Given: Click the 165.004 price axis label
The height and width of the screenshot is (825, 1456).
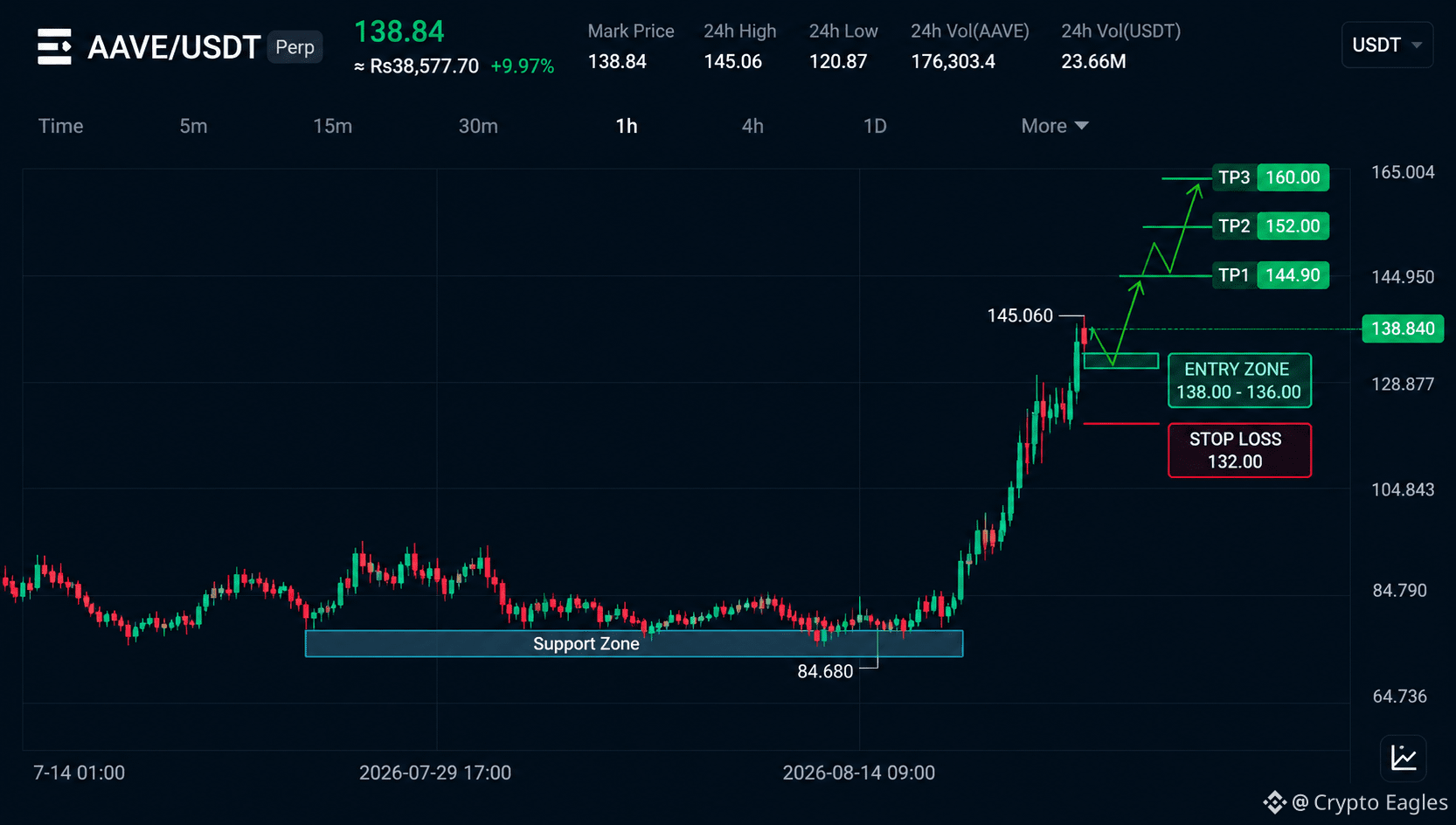Looking at the screenshot, I should tap(1403, 172).
